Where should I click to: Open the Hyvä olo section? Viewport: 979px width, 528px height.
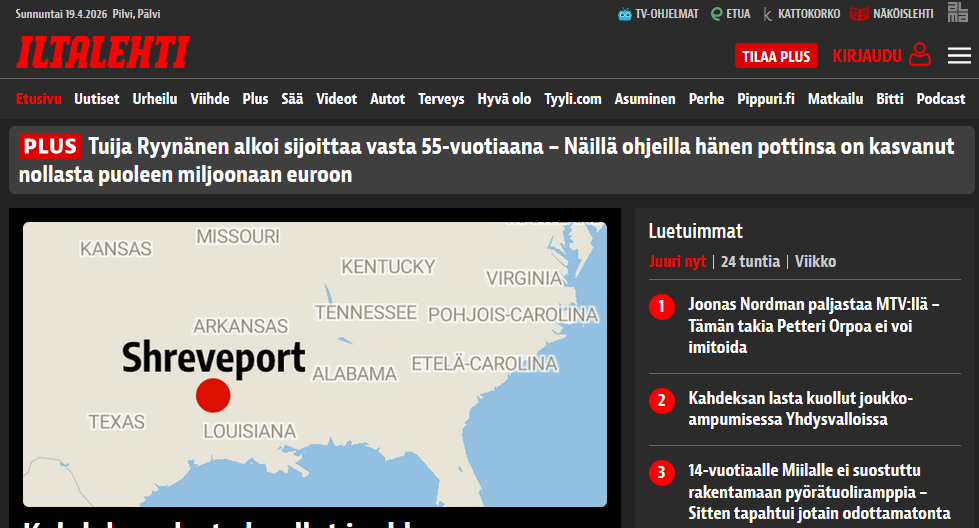pyautogui.click(x=504, y=99)
